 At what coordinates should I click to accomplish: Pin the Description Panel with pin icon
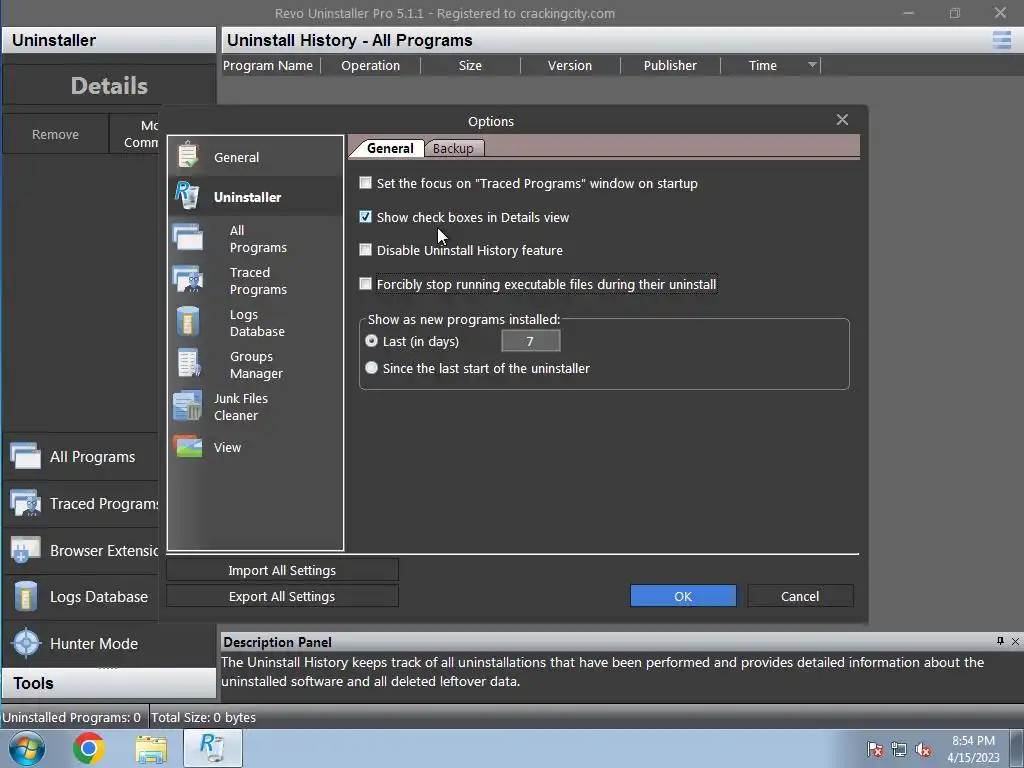tap(1000, 641)
